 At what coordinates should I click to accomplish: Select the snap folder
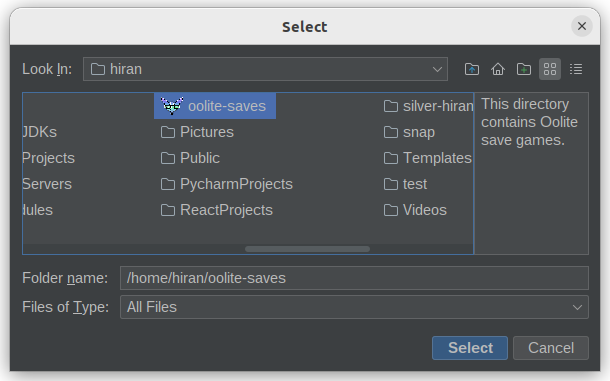[409, 132]
